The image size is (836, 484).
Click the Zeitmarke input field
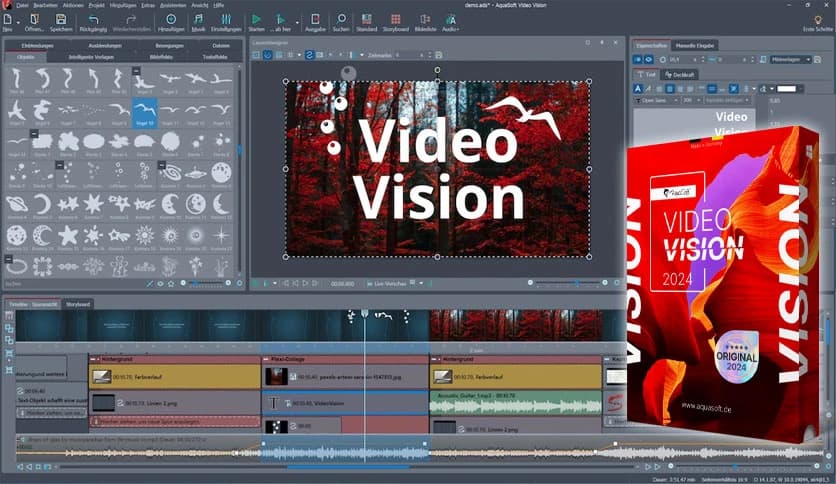click(x=409, y=55)
